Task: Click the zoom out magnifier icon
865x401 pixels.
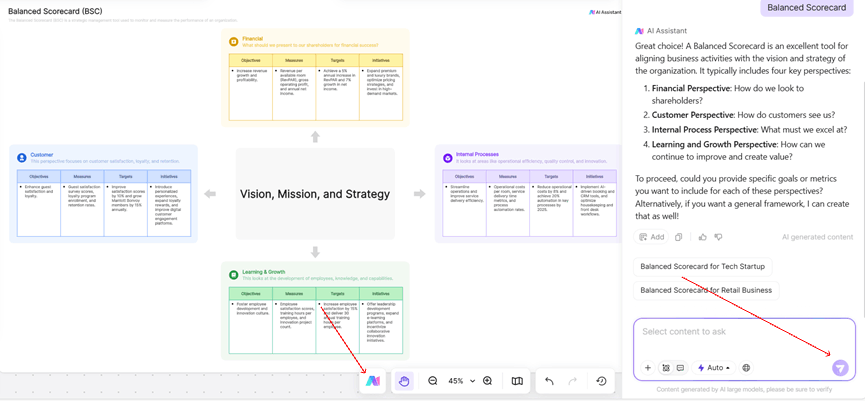Action: (x=433, y=381)
